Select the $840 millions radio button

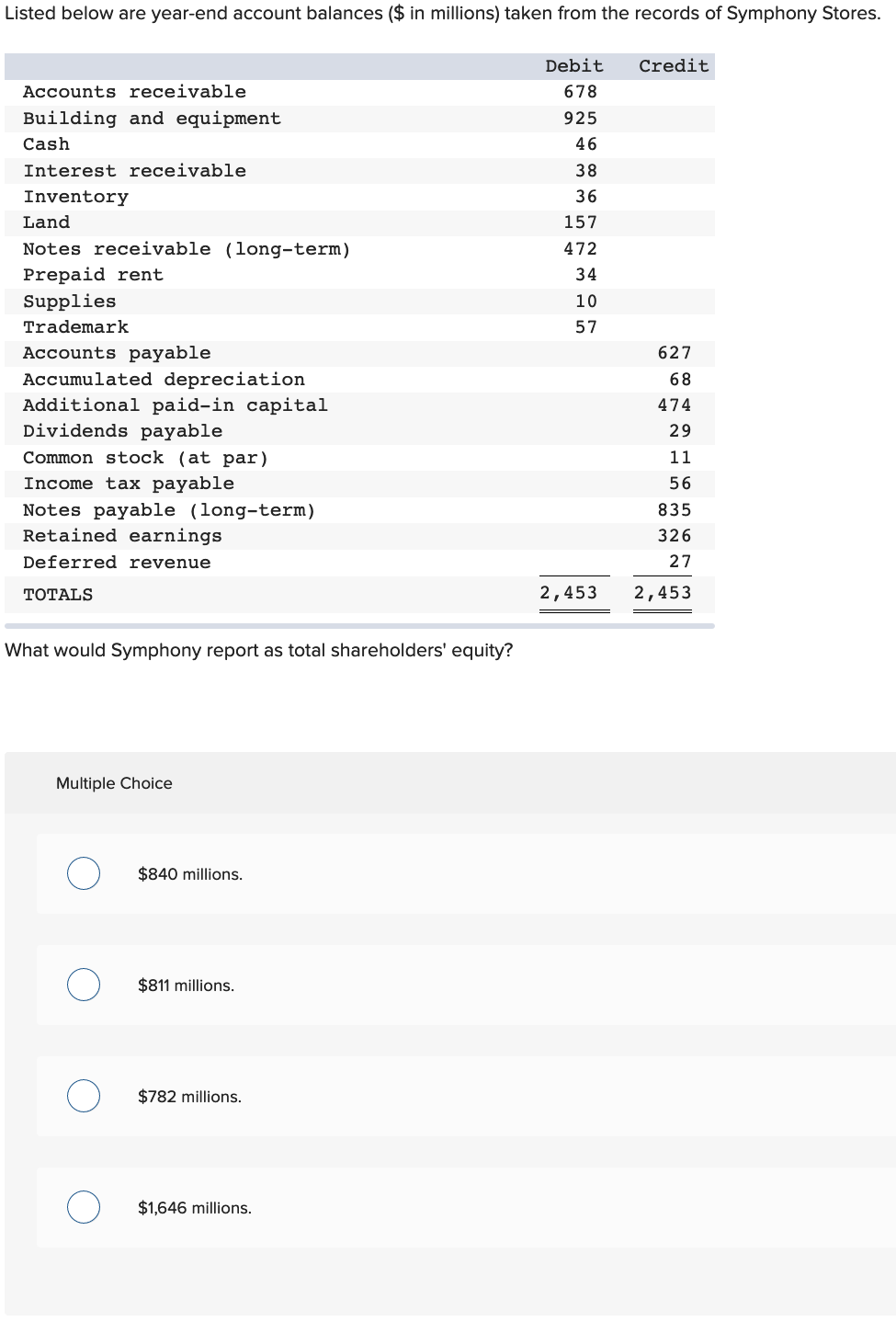click(x=83, y=873)
